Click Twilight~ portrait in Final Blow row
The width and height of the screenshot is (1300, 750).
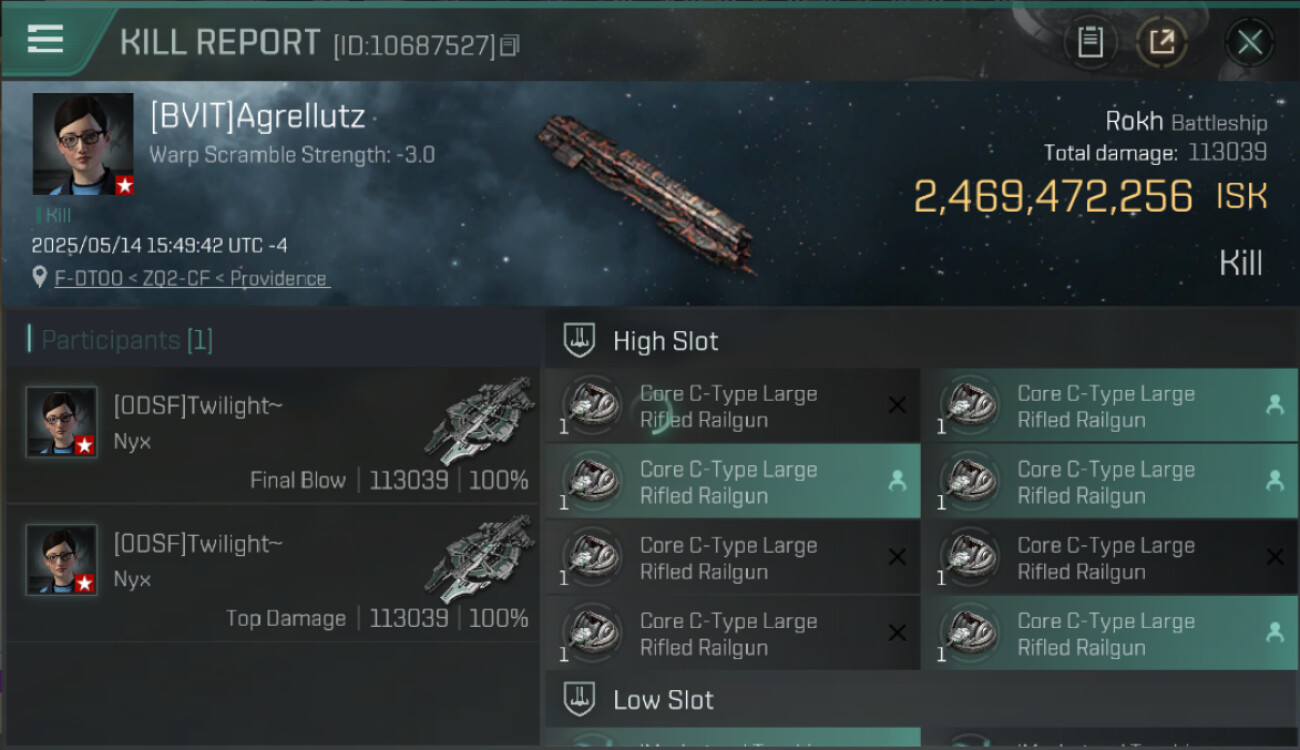click(62, 422)
